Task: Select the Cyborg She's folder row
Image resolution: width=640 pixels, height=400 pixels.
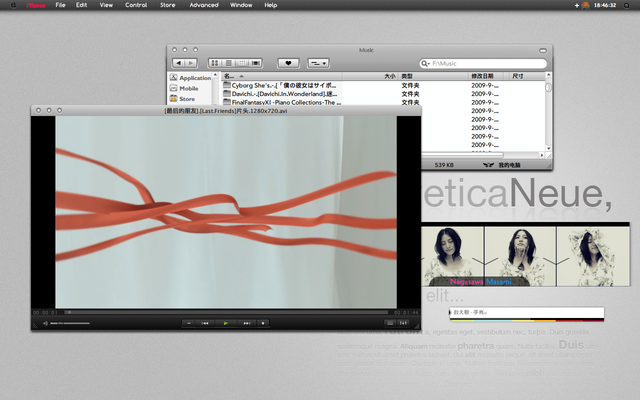Action: pyautogui.click(x=383, y=85)
